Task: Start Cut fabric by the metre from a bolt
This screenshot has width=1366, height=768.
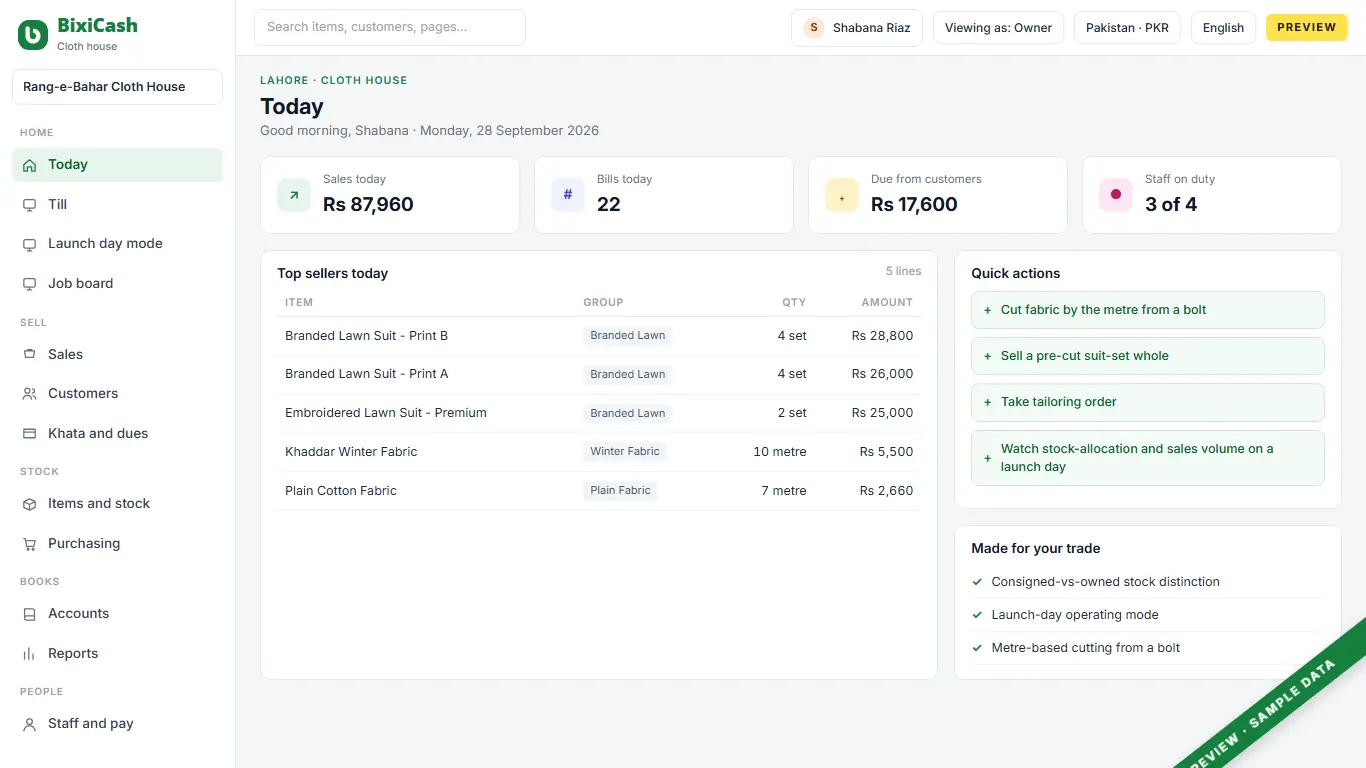Action: click(x=1148, y=310)
